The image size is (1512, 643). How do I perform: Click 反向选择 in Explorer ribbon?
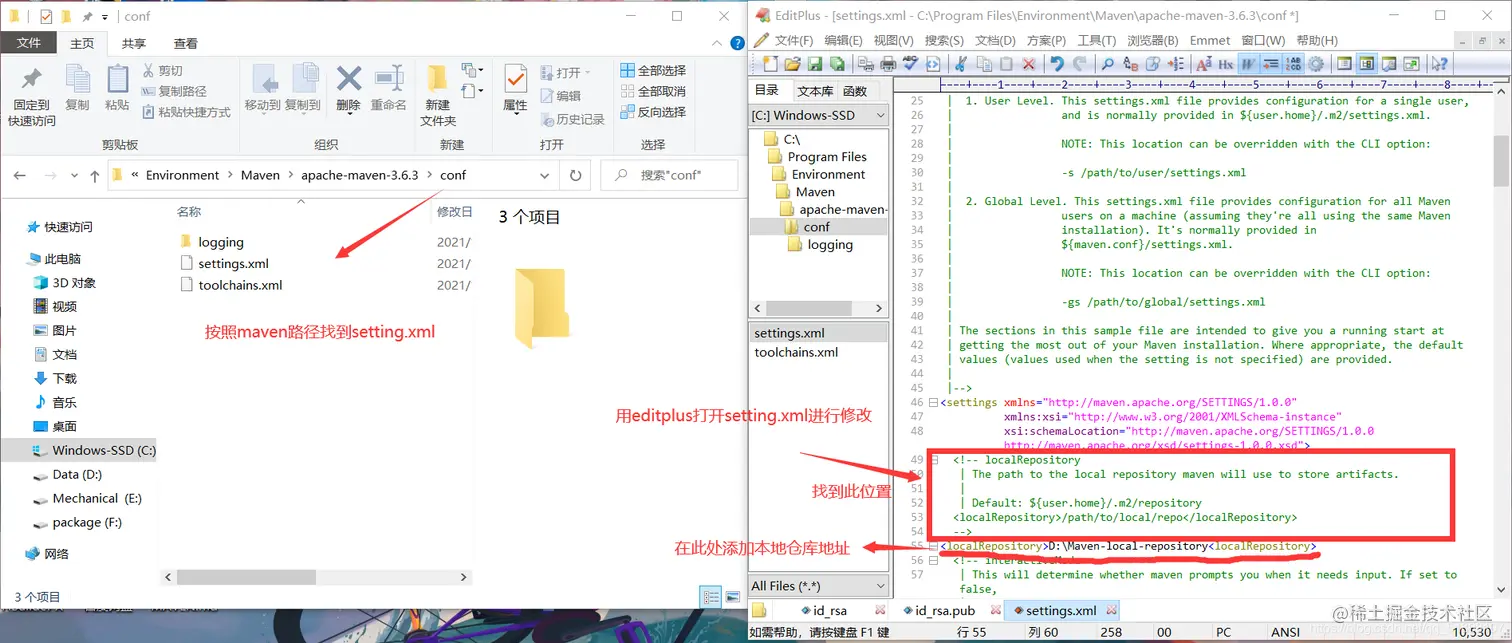point(653,112)
